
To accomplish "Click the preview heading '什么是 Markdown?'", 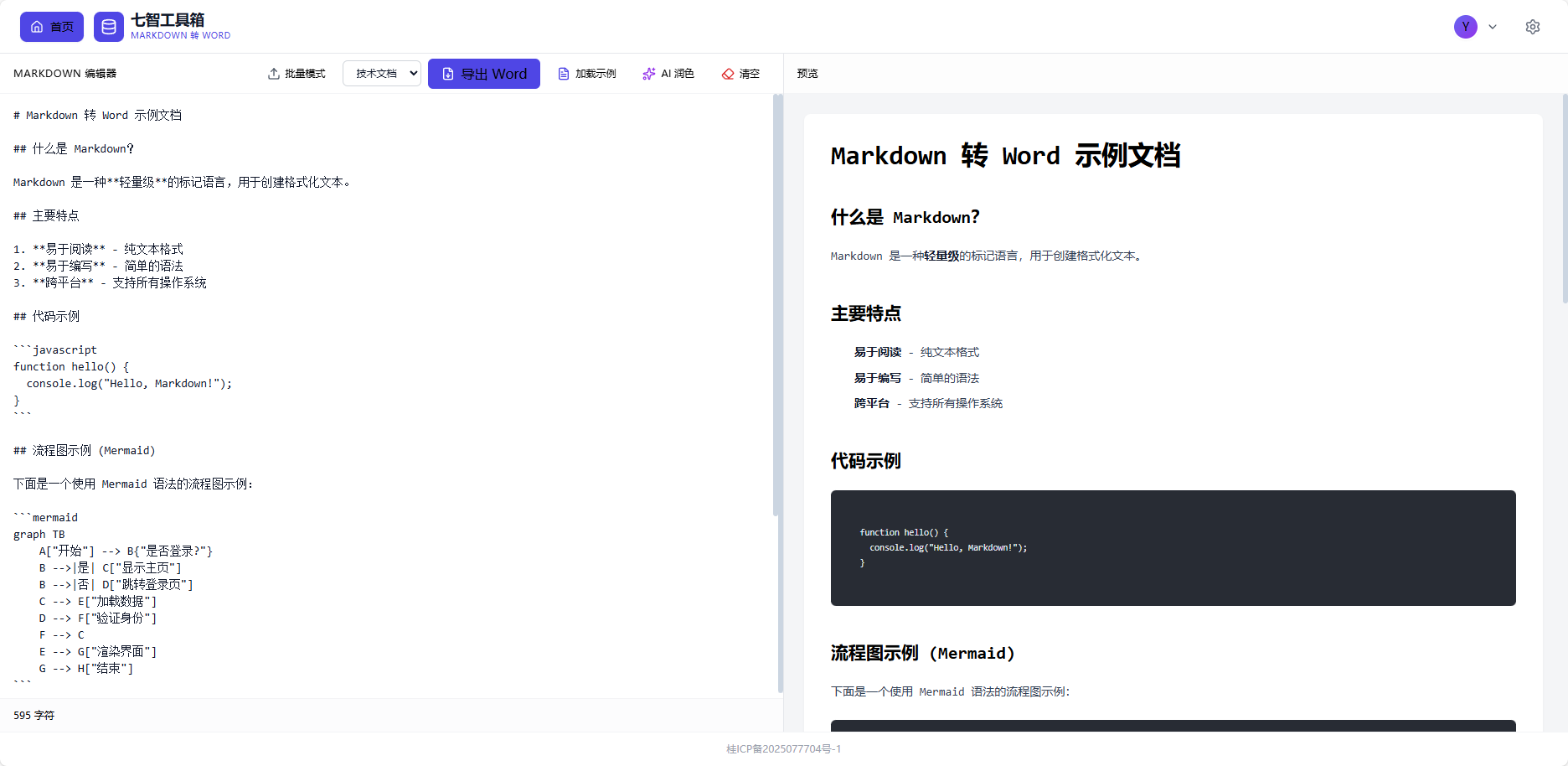I will 905,218.
